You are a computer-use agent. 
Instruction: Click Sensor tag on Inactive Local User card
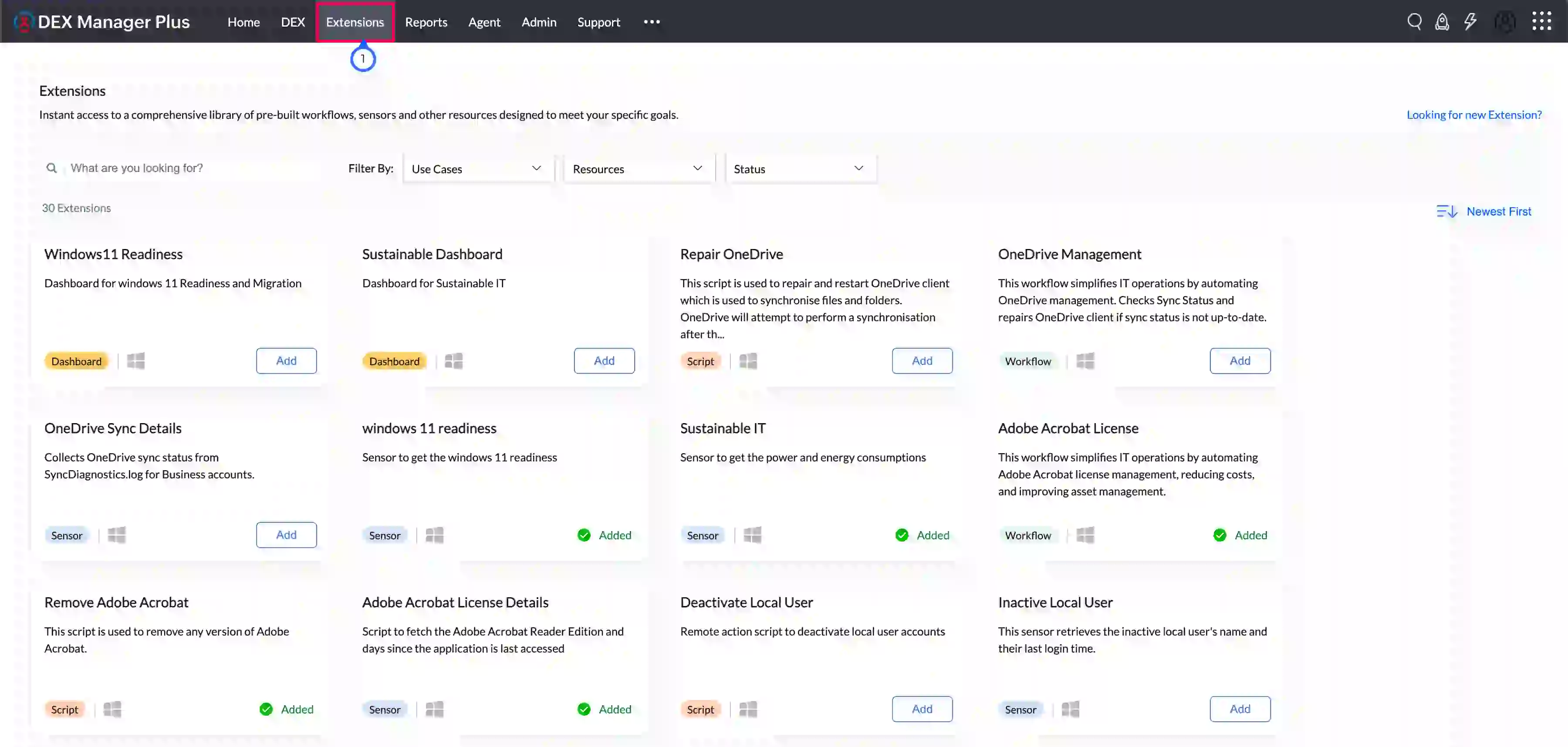tap(1020, 709)
